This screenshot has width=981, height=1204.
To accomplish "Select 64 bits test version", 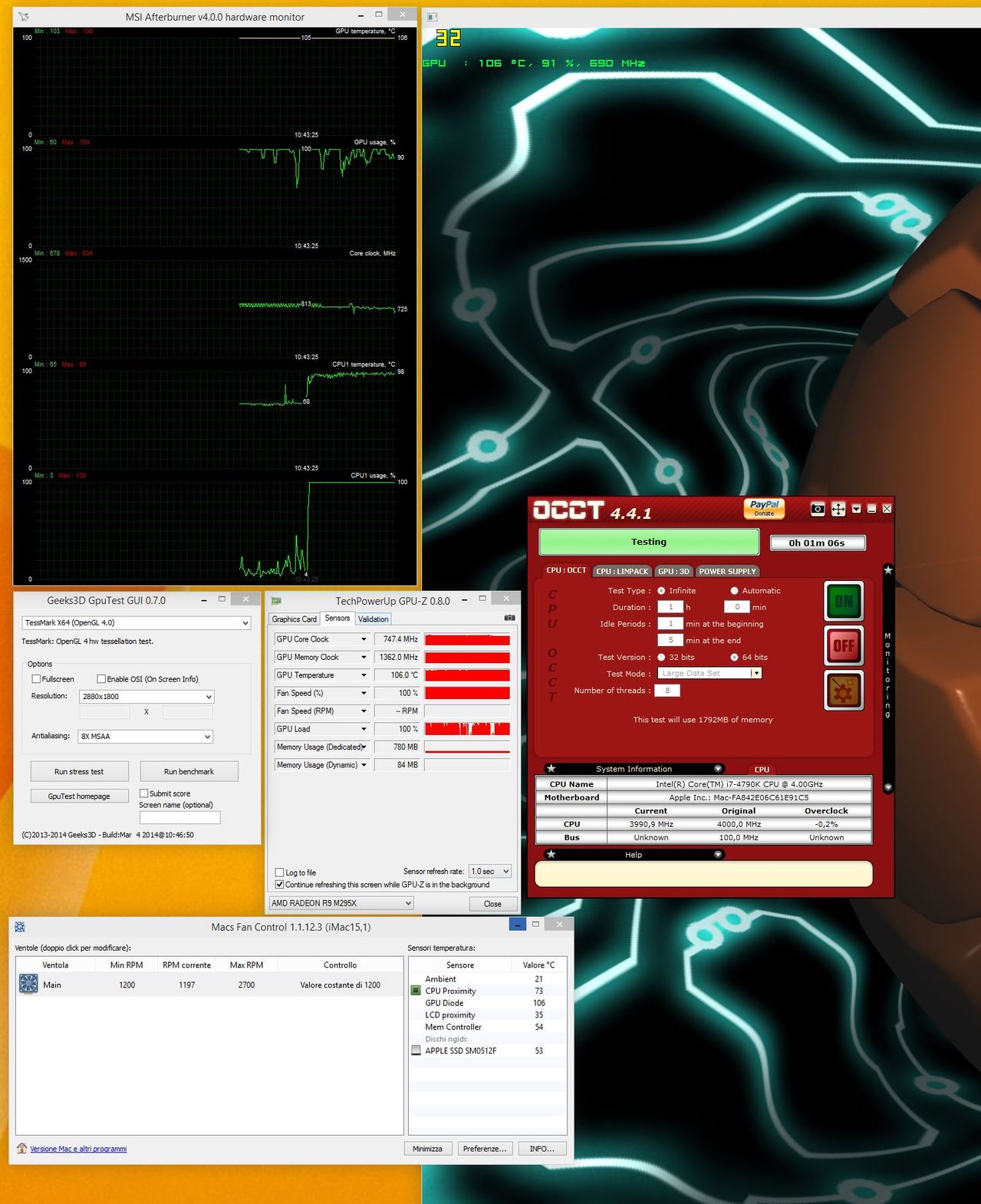I will tap(734, 657).
